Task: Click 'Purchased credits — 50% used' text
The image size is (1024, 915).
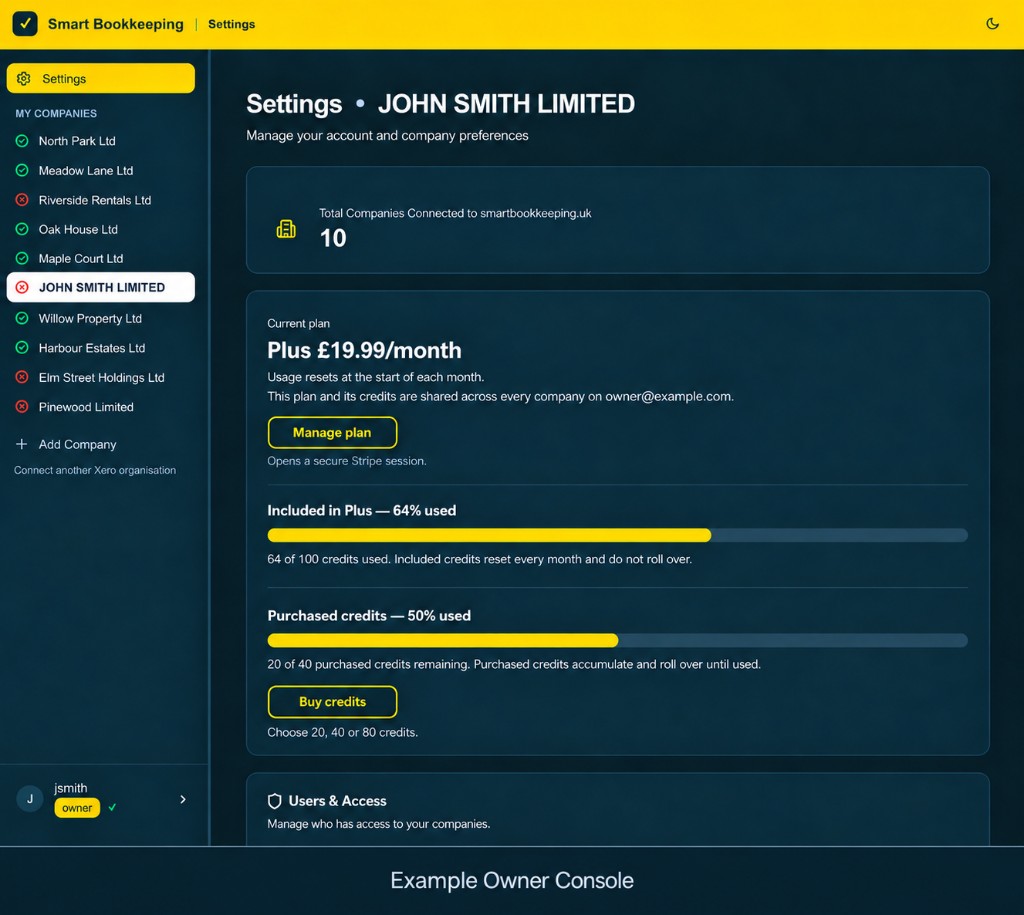Action: pos(369,616)
